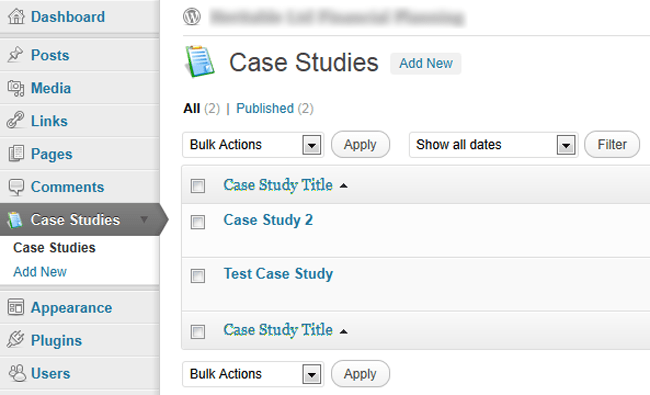Tick the checkbox for Test Case Study
Screen dimensions: 650x395
[198, 276]
